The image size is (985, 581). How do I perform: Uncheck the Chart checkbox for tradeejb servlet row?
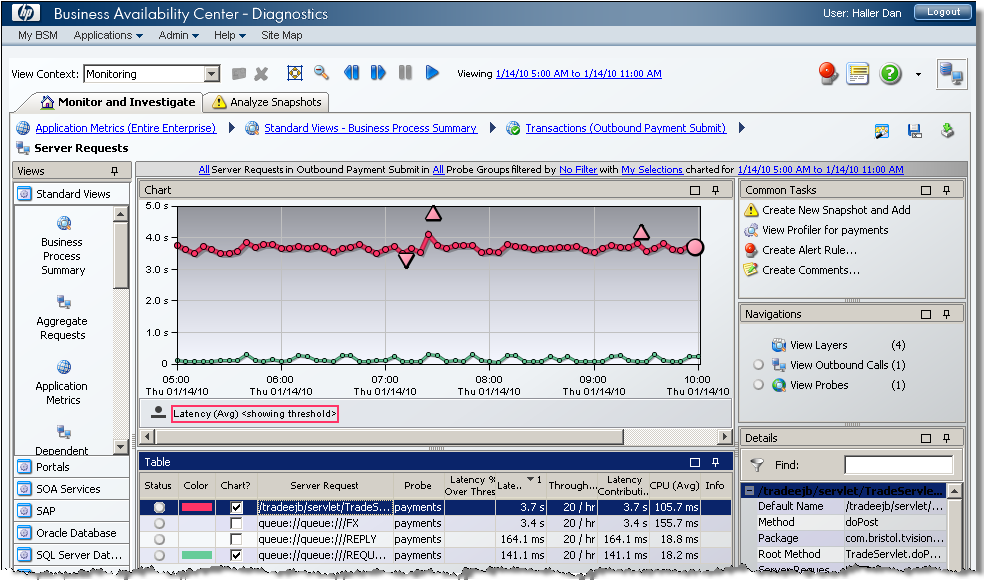point(236,507)
